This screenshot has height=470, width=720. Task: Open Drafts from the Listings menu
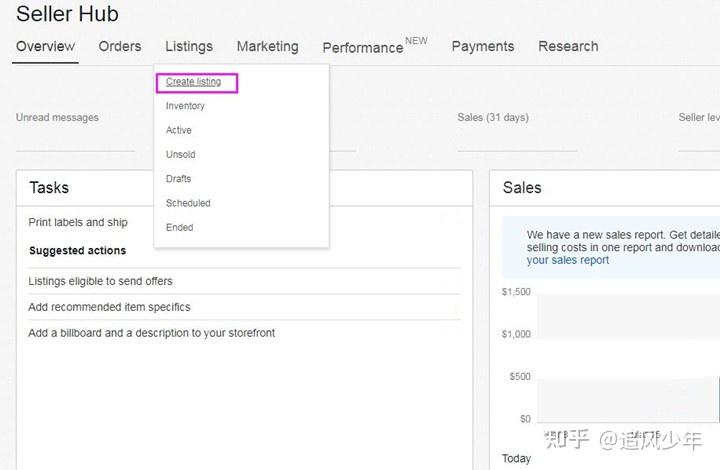178,179
